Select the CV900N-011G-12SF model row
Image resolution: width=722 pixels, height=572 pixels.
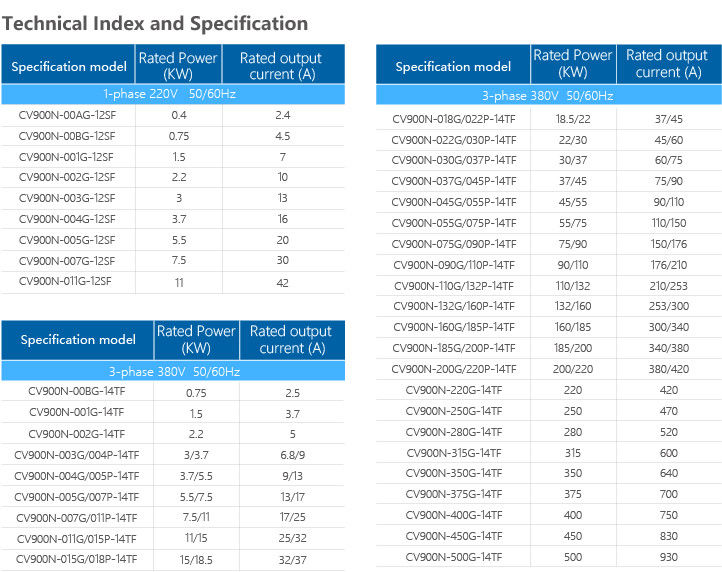[x=66, y=282]
